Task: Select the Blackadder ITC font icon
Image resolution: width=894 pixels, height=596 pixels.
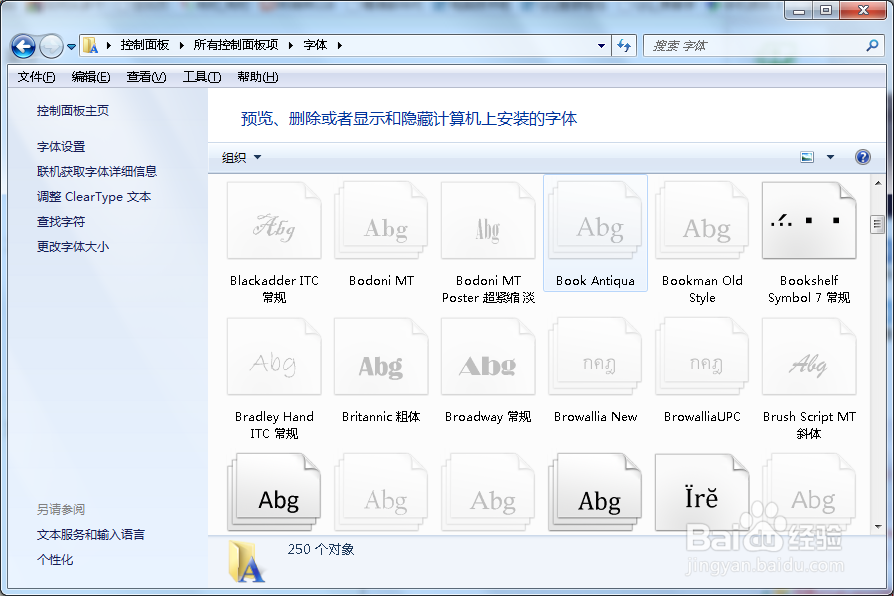Action: click(x=274, y=221)
